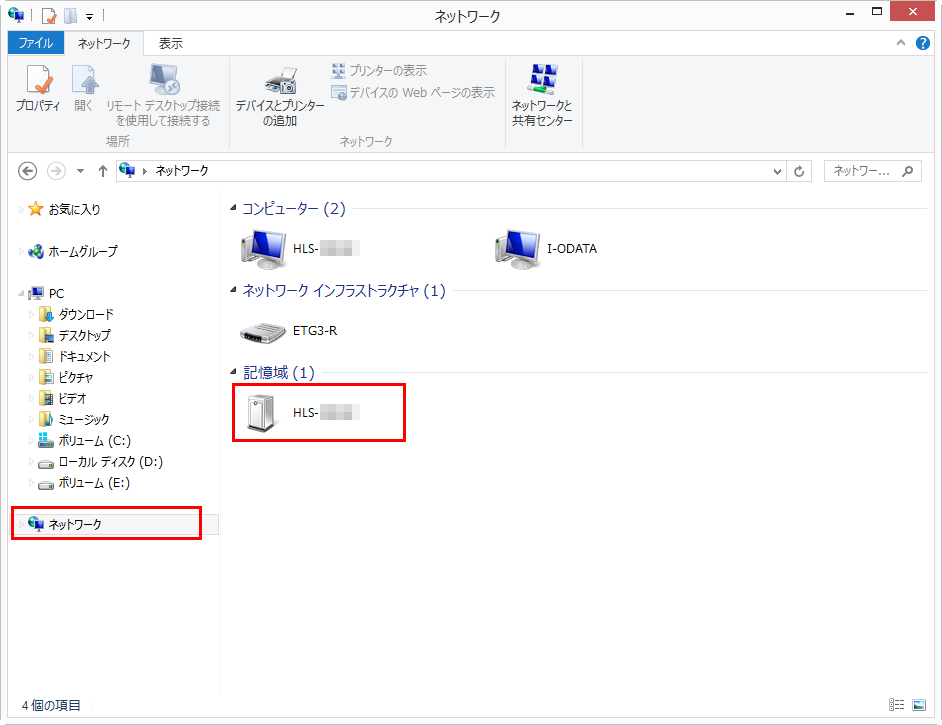Switch to the 表示 ribbon tab
Screen dimensions: 942x725
click(x=171, y=43)
